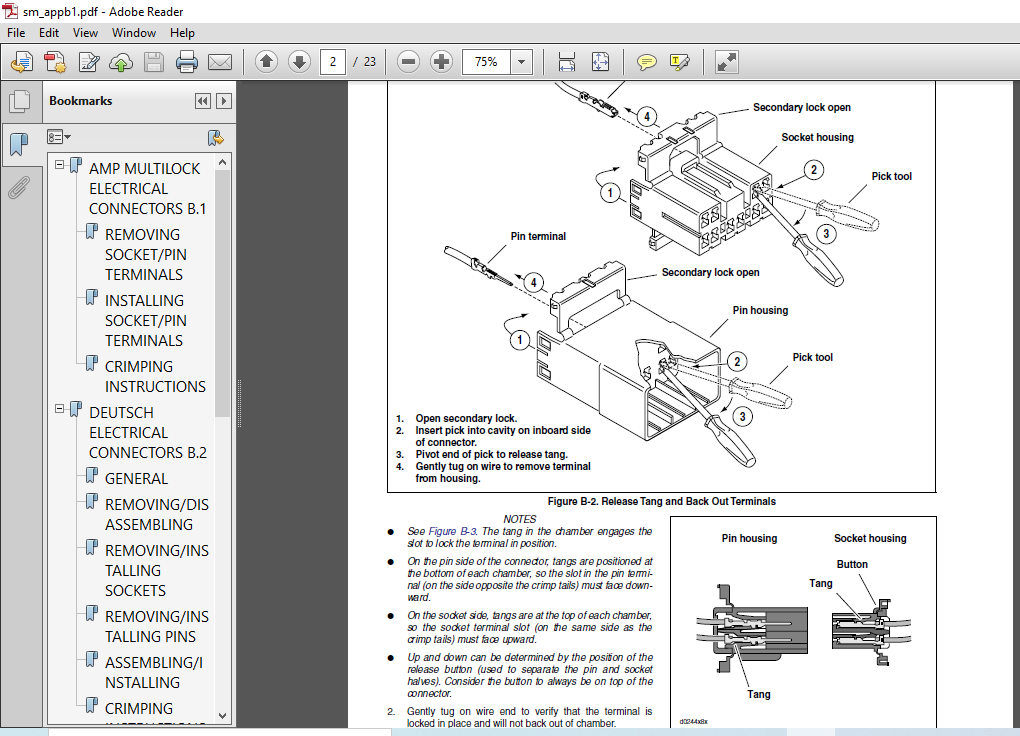Screen dimensions: 1020x736
Task: Open the Bookmarks panel ribbon icon
Action: tap(20, 143)
